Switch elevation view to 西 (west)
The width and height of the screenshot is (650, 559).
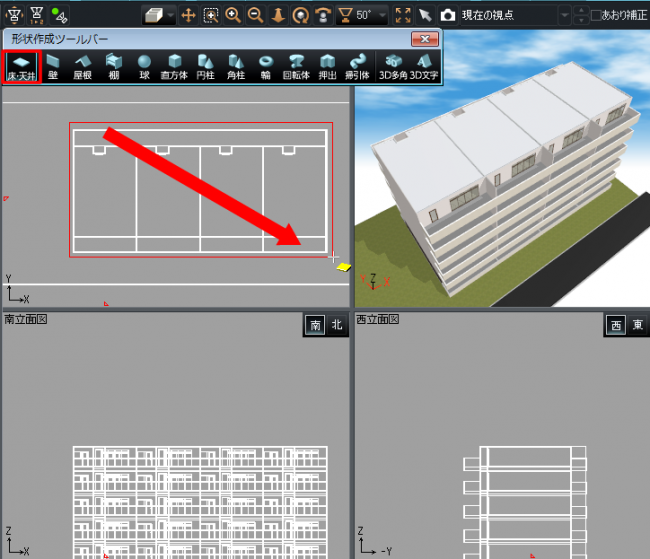[x=616, y=325]
